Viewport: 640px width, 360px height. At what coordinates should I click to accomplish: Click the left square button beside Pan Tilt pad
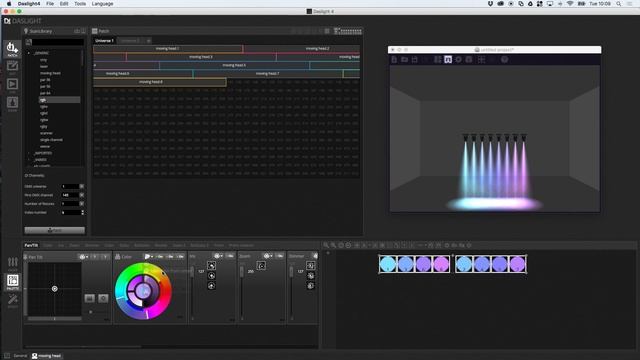(89, 298)
